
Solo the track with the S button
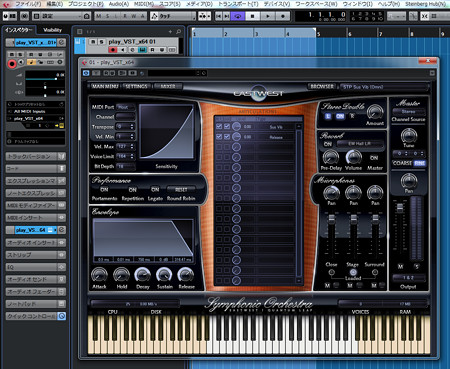[x=102, y=42]
